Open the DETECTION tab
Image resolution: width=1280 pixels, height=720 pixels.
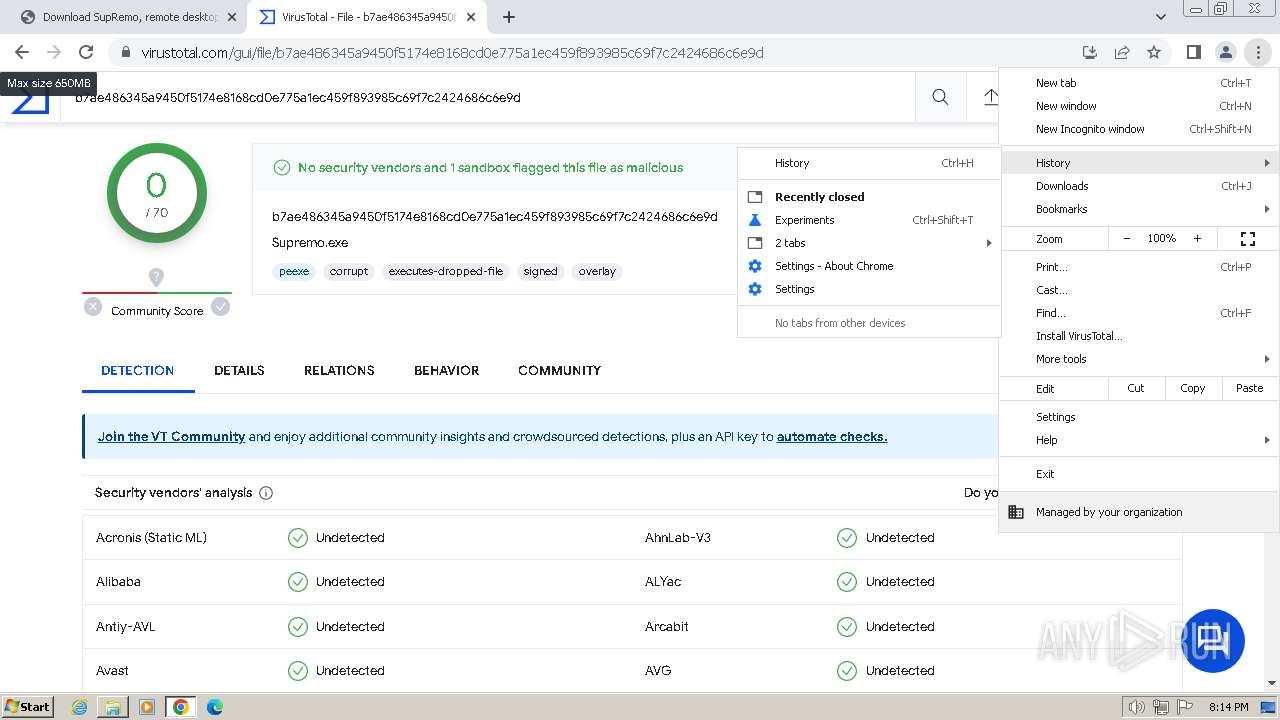tap(138, 370)
